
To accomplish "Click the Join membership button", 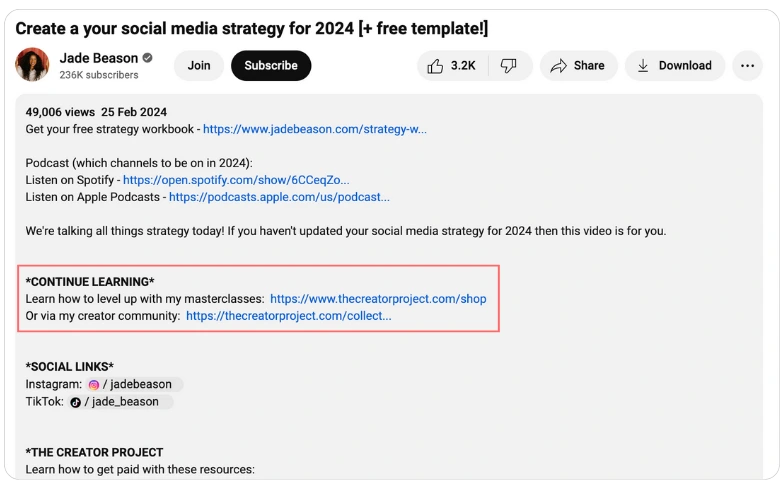I will click(199, 66).
